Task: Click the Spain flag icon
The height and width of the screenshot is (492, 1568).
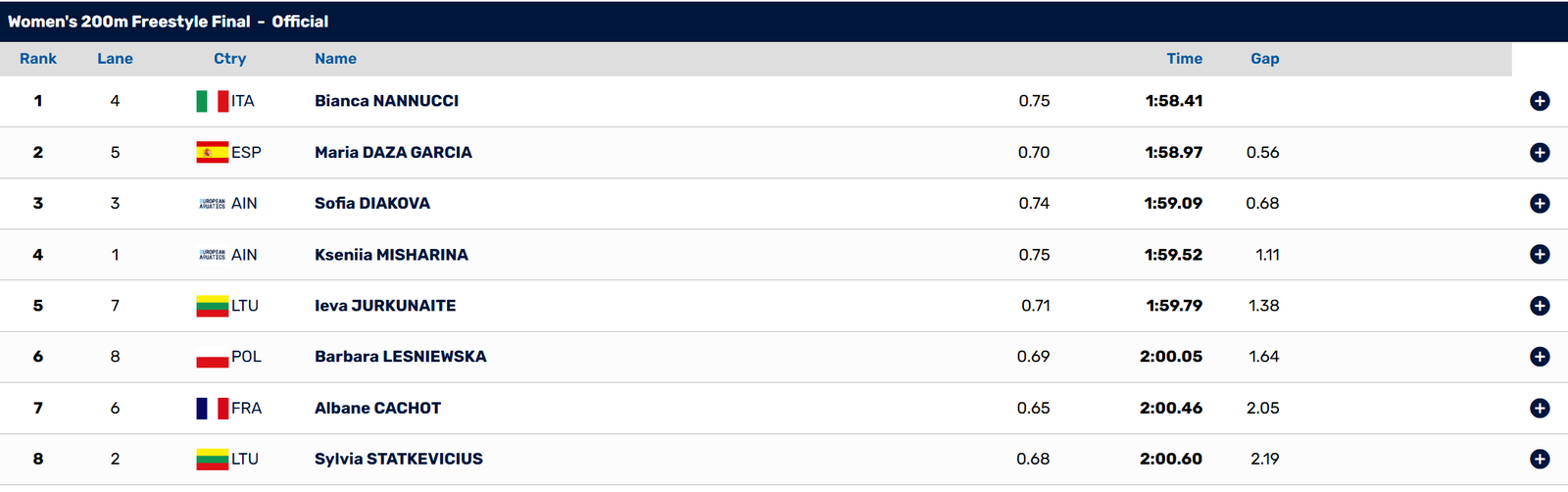Action: point(213,152)
